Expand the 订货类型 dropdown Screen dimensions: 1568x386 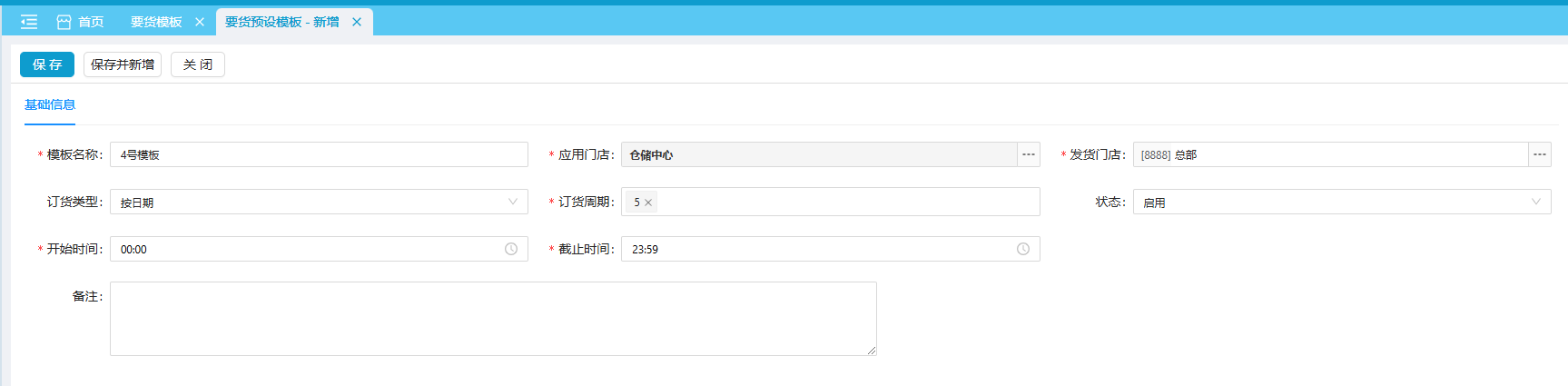[512, 202]
